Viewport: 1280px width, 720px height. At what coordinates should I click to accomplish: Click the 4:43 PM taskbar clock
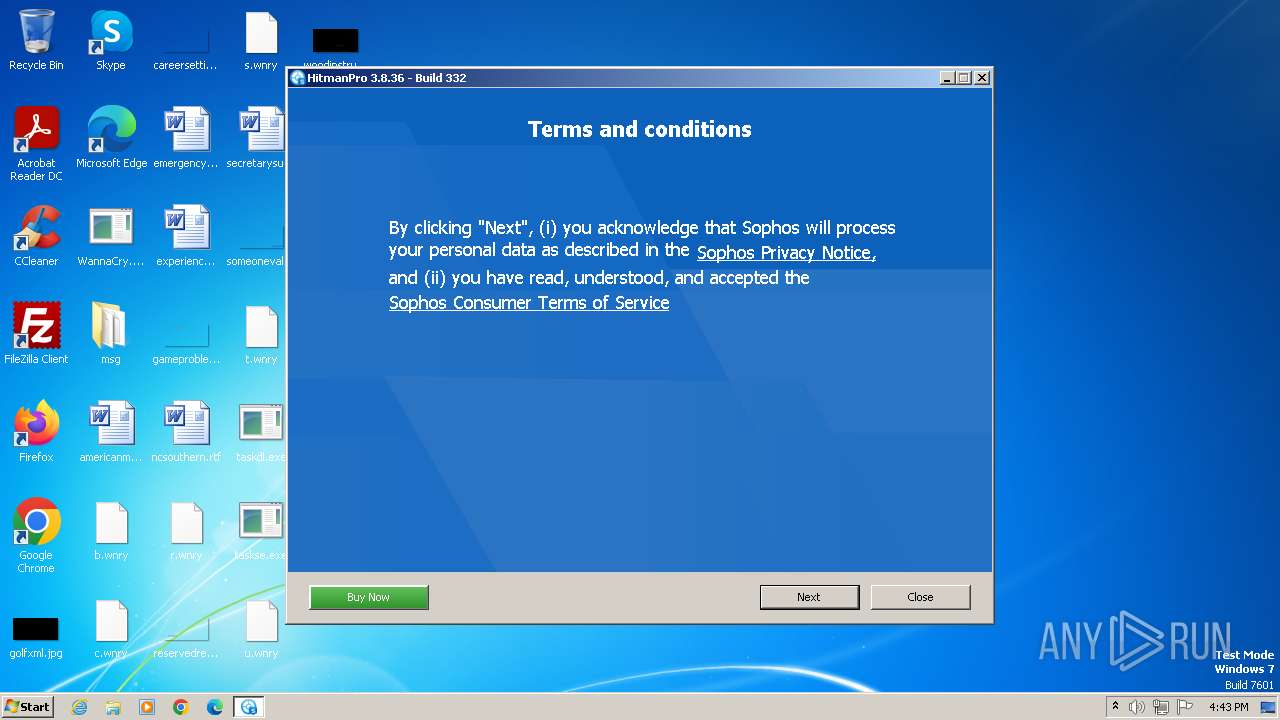point(1229,707)
